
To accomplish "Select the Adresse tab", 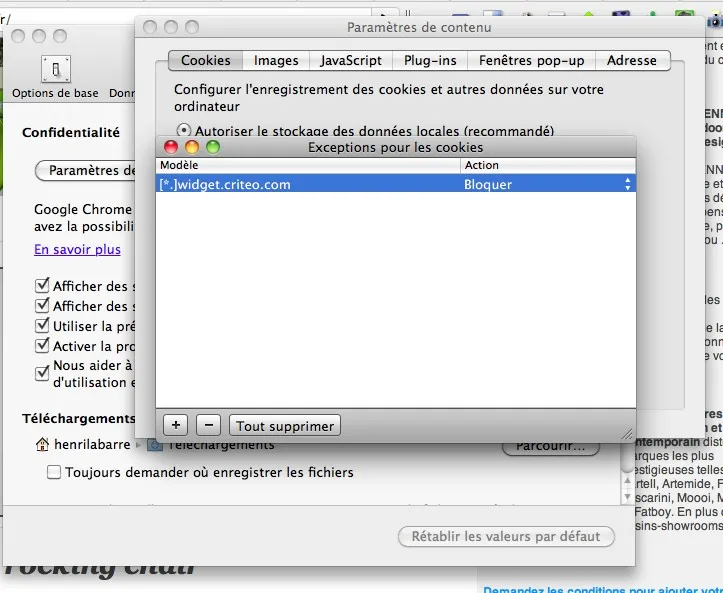I will coord(632,60).
